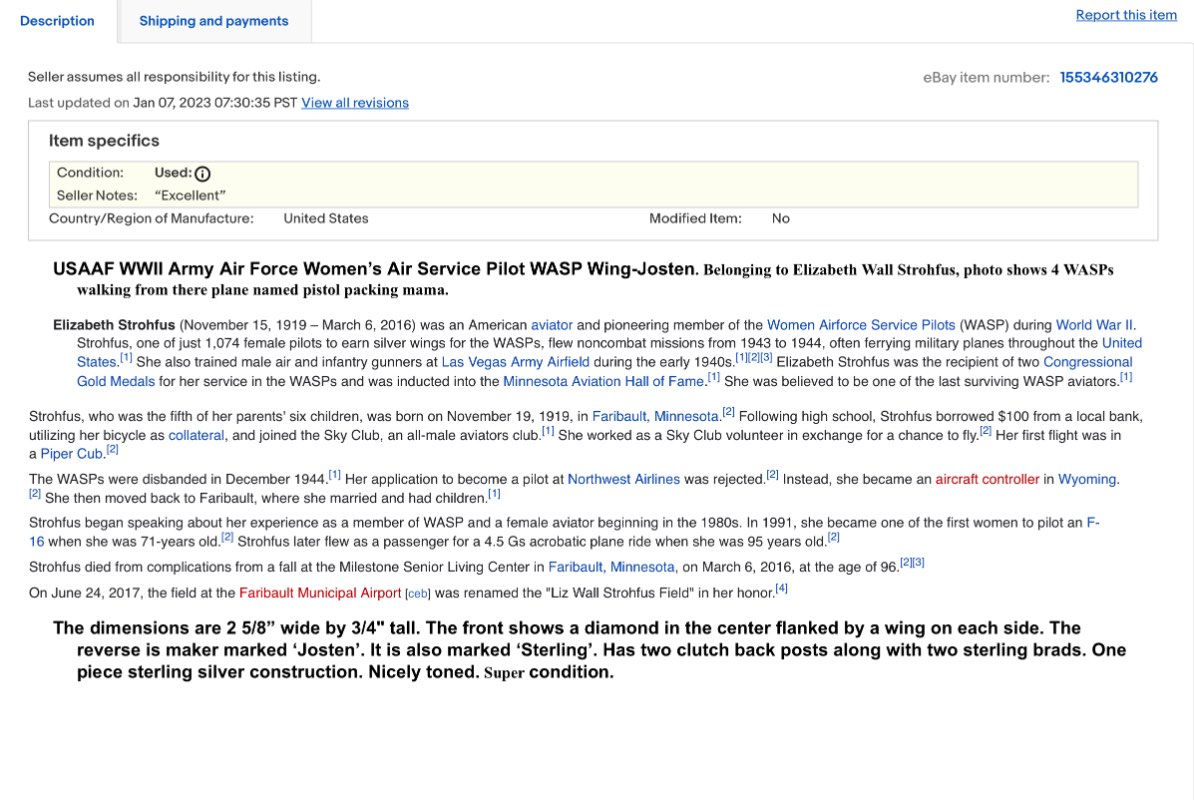Click the Minnesota Aviation Hall of Fame link
1194x800 pixels.
[x=603, y=381]
